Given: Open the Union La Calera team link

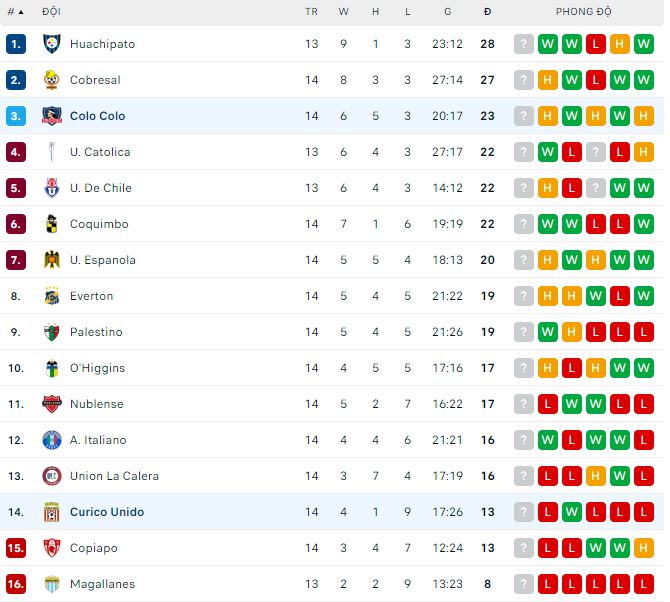Looking at the screenshot, I should (114, 476).
